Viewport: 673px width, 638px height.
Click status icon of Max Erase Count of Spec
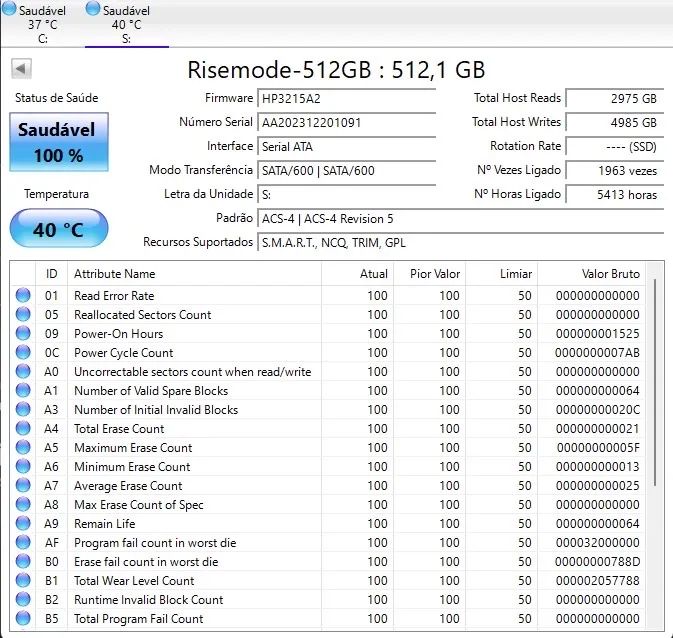pos(23,504)
